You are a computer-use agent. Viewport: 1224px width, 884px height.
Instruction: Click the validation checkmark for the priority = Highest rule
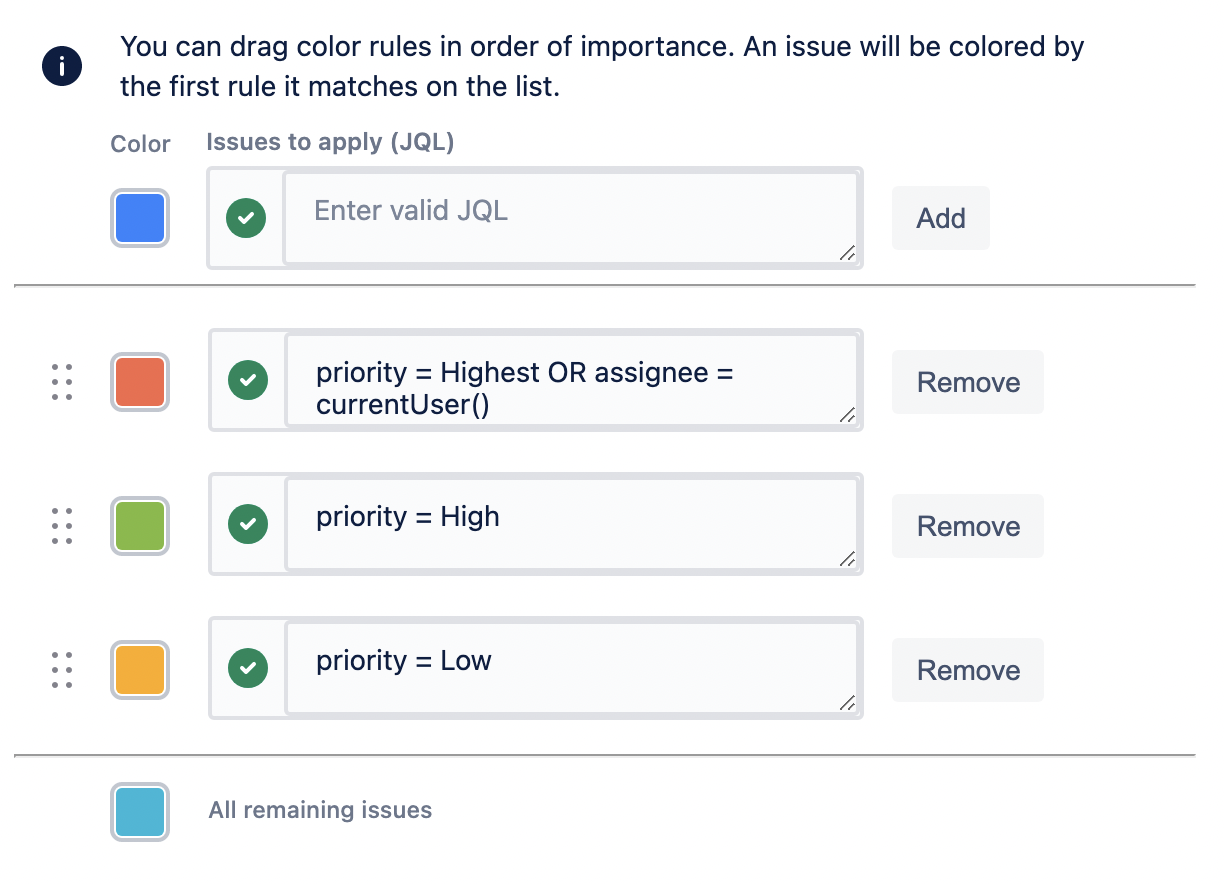(x=248, y=381)
